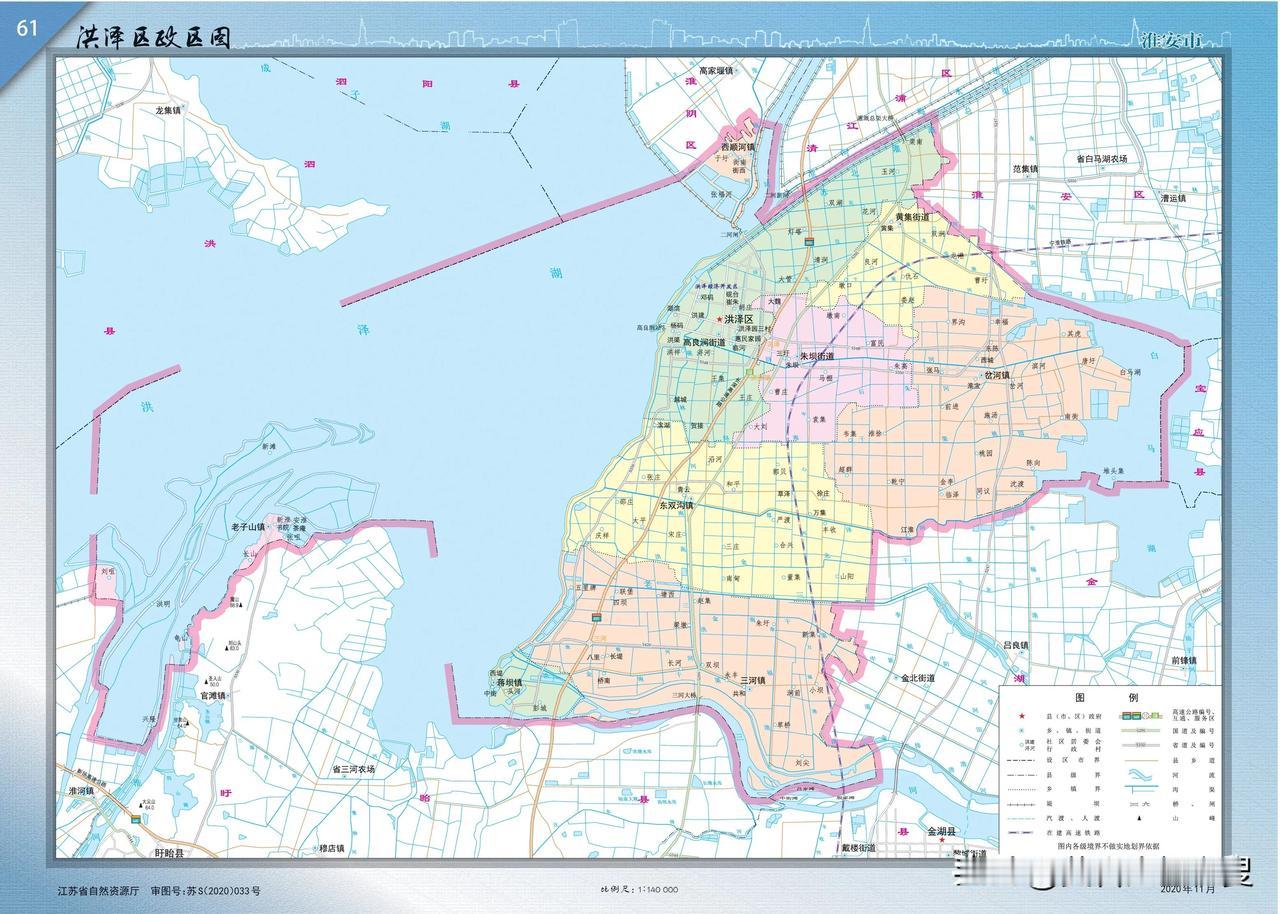Click the village label 五里牌

(585, 588)
